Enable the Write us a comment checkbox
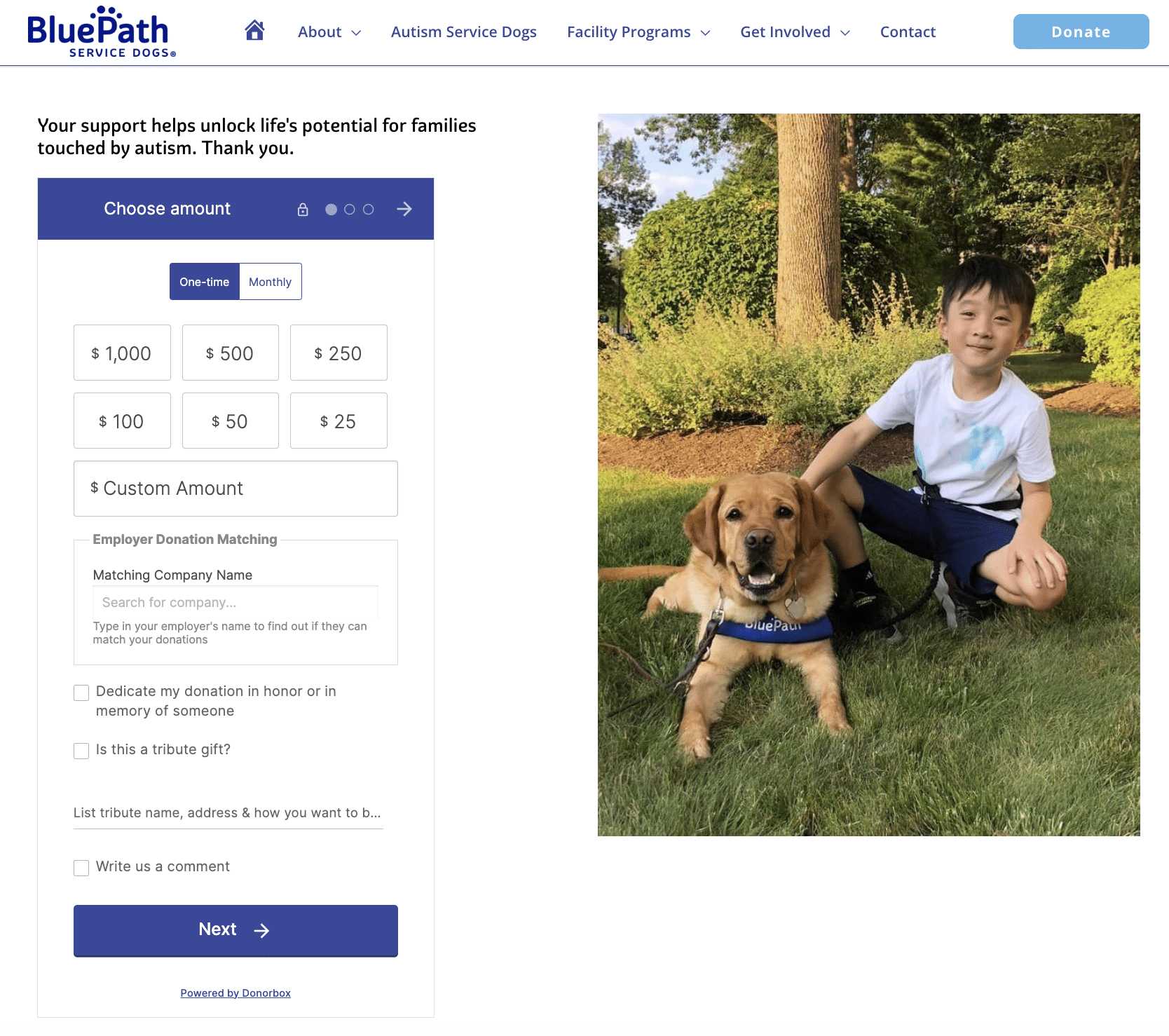The width and height of the screenshot is (1169, 1036). pos(81,868)
